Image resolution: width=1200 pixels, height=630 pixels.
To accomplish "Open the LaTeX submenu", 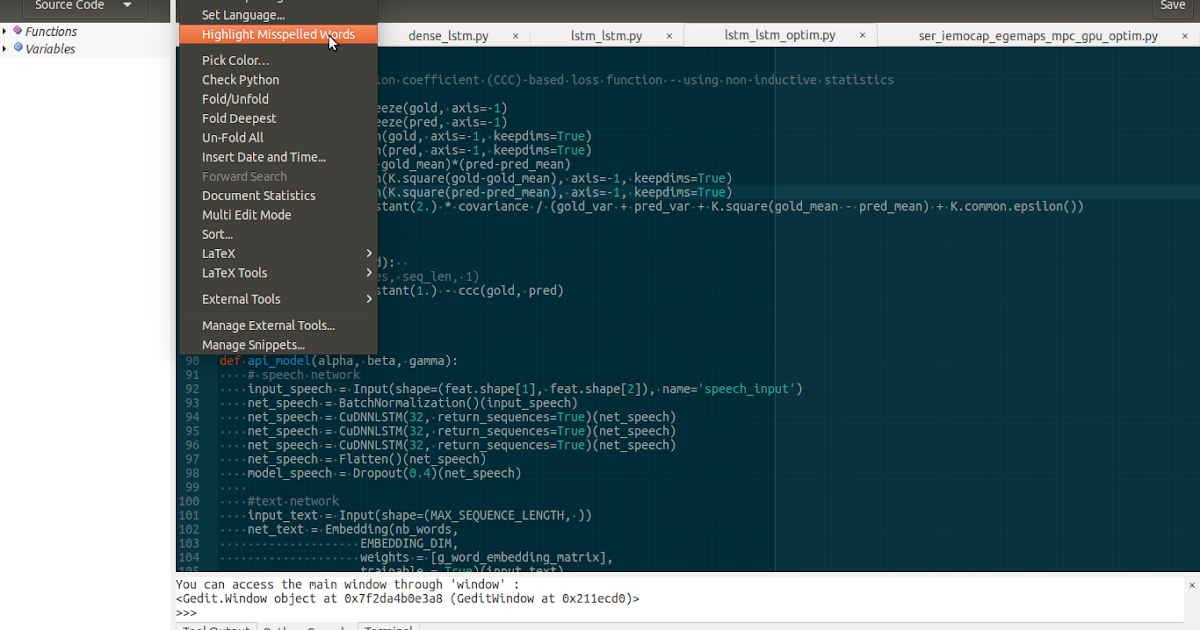I will click(x=278, y=254).
